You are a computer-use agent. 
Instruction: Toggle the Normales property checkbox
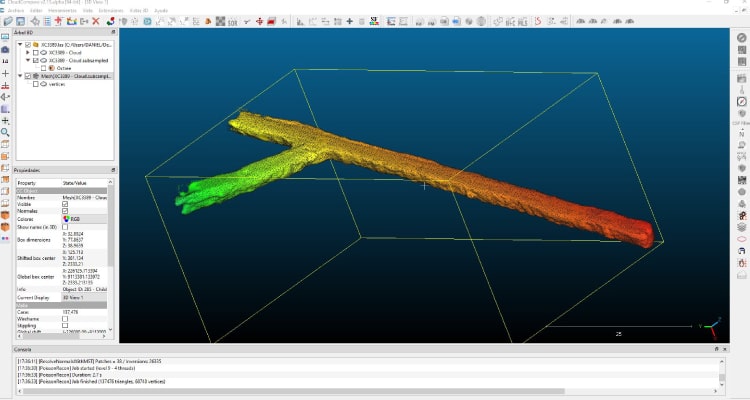[x=65, y=211]
